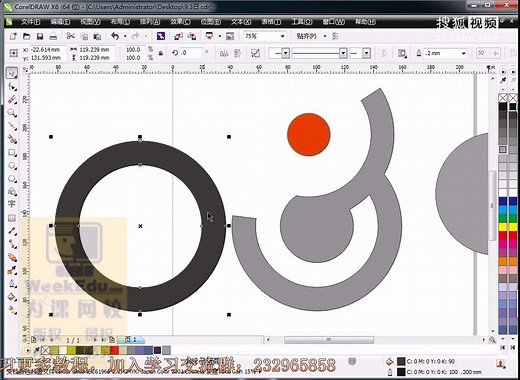This screenshot has height=380, width=520.
Task: Open the zoom level 75% dropdown
Action: [282, 36]
